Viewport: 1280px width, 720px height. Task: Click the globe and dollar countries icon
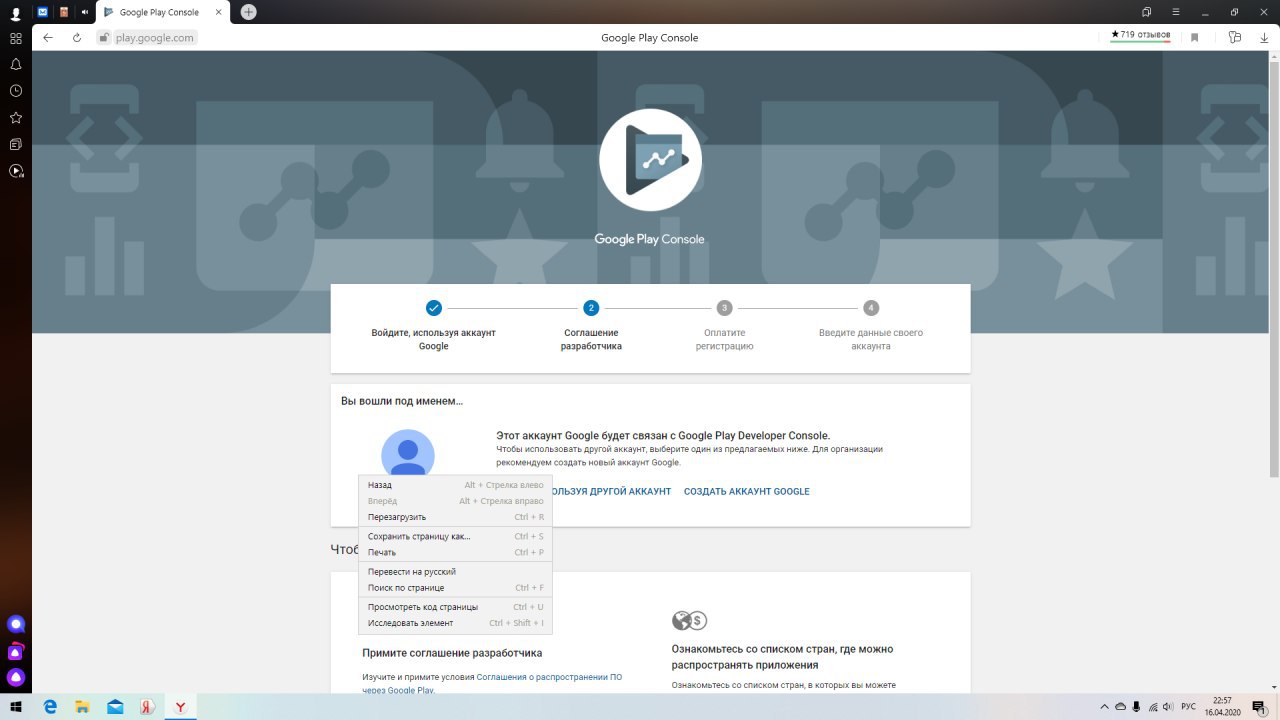[x=689, y=620]
